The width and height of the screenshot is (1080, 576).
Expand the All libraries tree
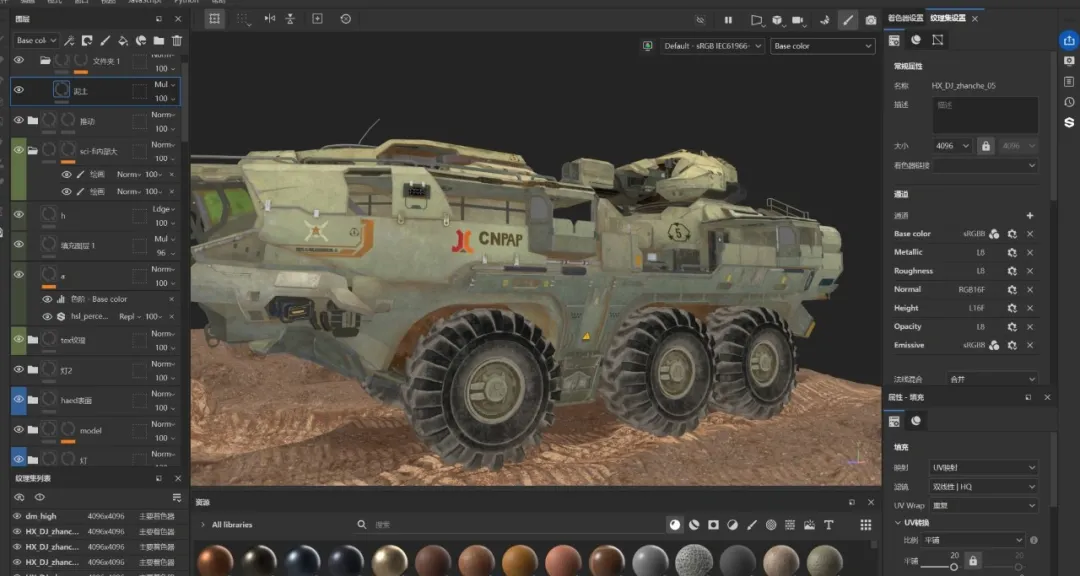[202, 525]
